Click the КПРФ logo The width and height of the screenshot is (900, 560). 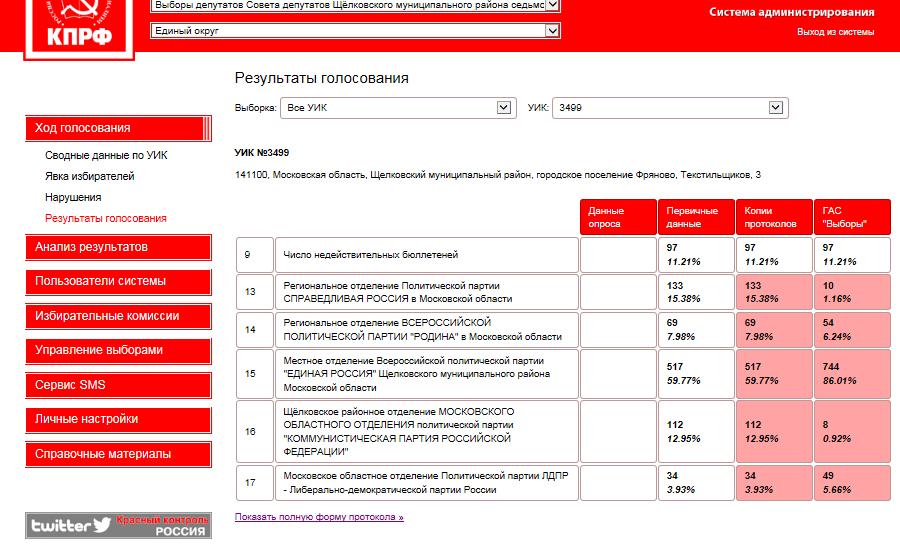(79, 29)
